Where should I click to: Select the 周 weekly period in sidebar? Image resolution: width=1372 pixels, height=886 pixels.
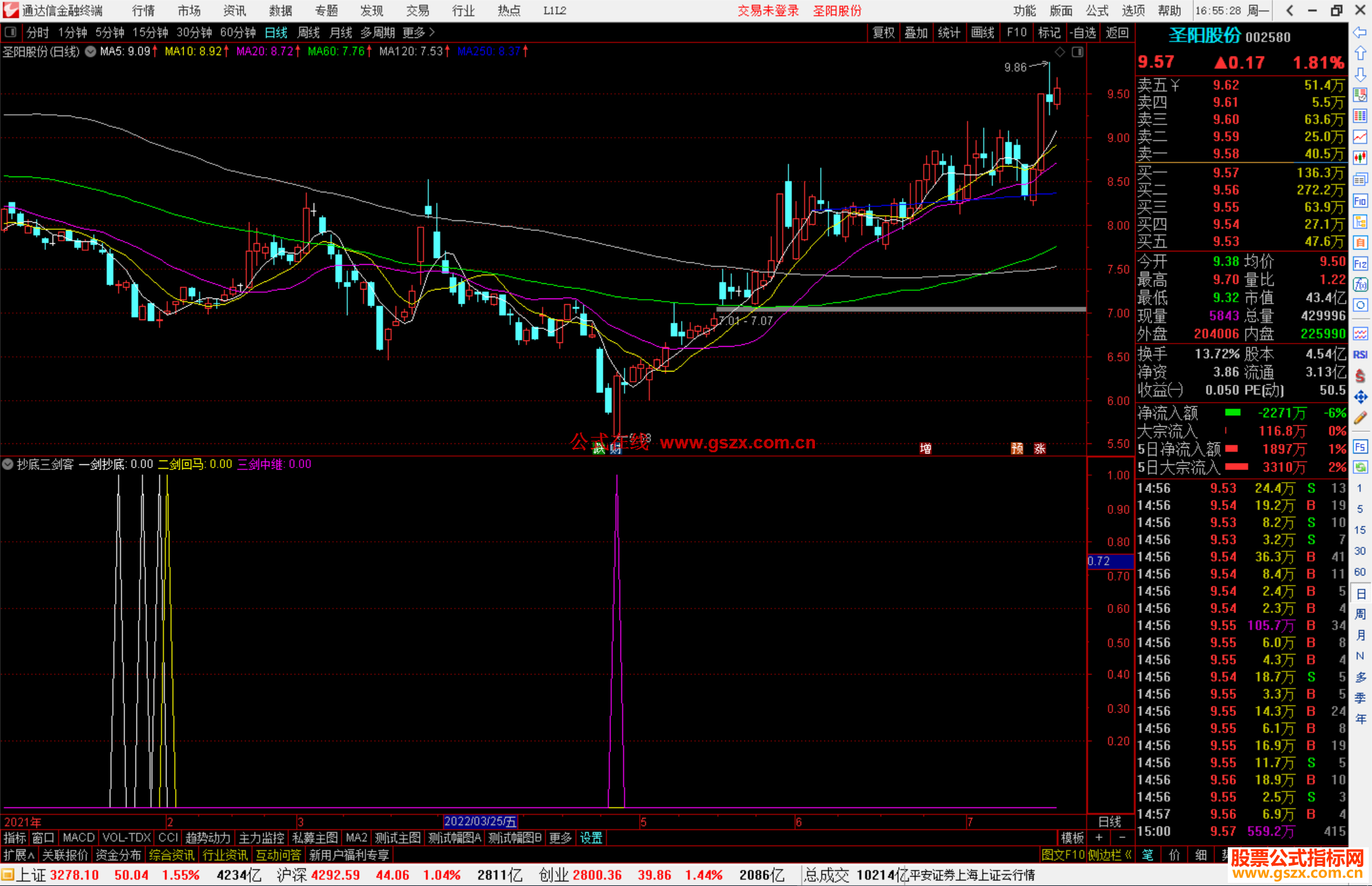pos(1360,614)
